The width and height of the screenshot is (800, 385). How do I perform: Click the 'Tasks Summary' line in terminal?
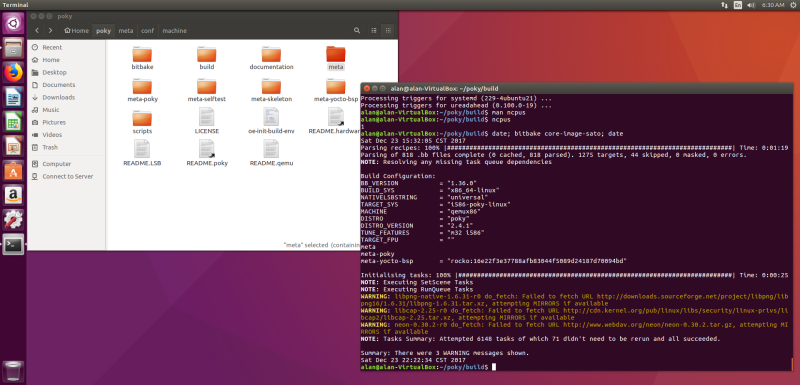tap(540, 339)
